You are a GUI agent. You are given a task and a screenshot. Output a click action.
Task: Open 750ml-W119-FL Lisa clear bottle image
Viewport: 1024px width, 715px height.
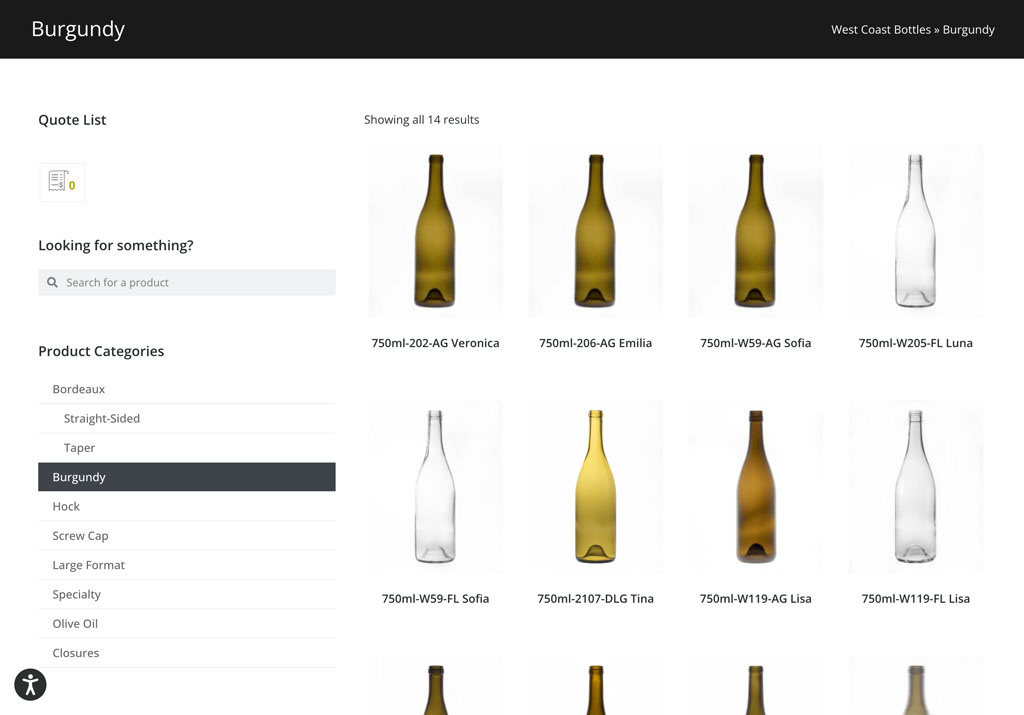916,486
